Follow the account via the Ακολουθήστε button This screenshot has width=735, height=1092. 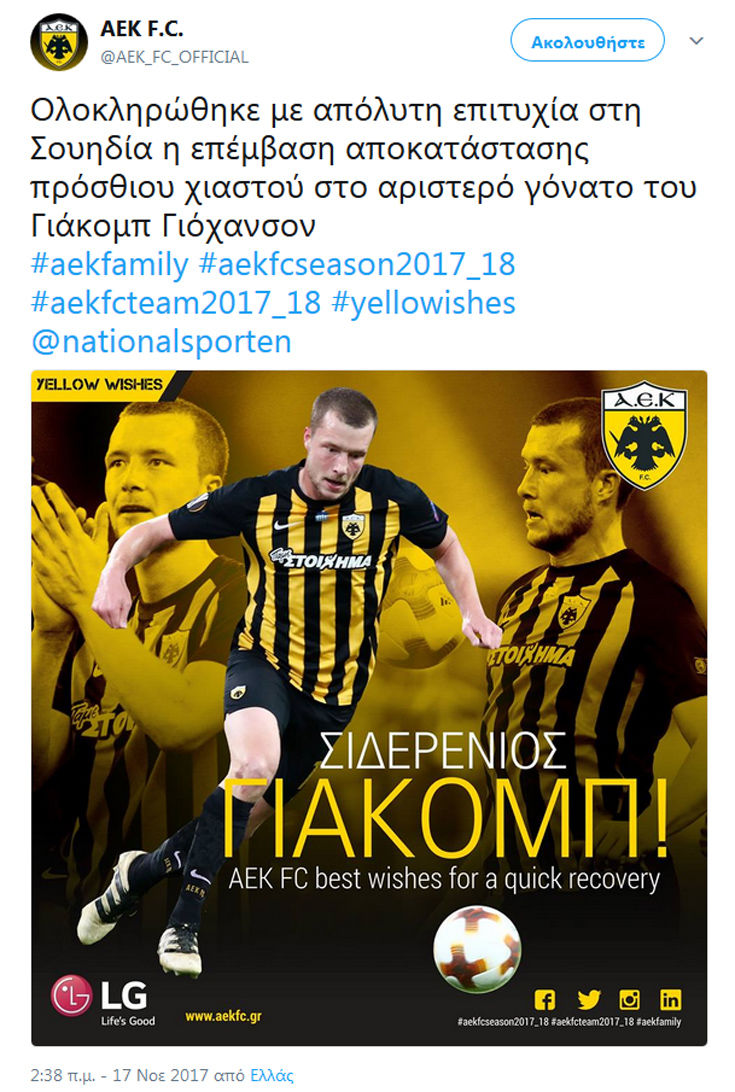(587, 41)
